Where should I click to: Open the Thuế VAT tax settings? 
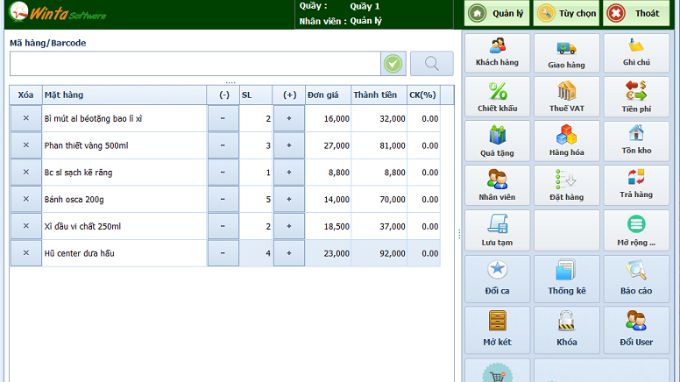[566, 97]
